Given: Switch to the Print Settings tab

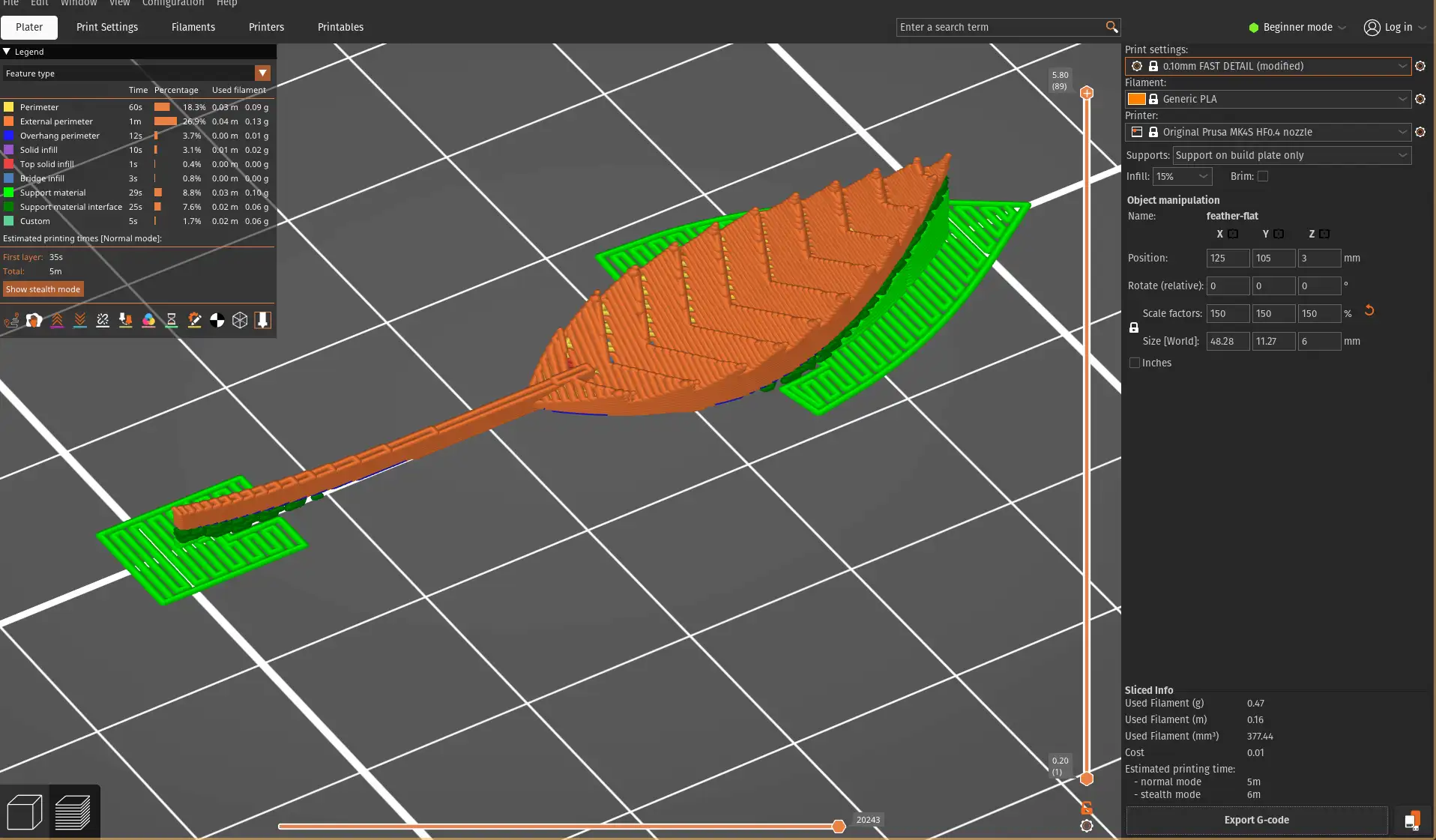Looking at the screenshot, I should [x=107, y=27].
